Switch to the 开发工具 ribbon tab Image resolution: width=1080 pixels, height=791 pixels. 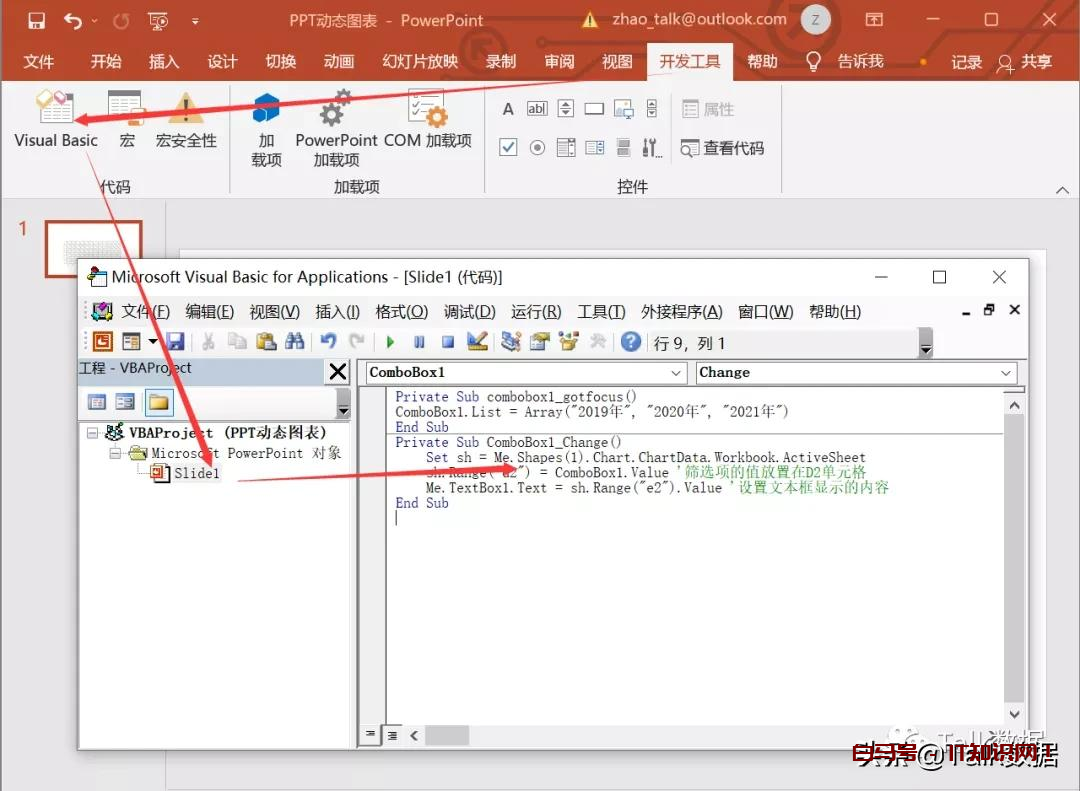[689, 62]
